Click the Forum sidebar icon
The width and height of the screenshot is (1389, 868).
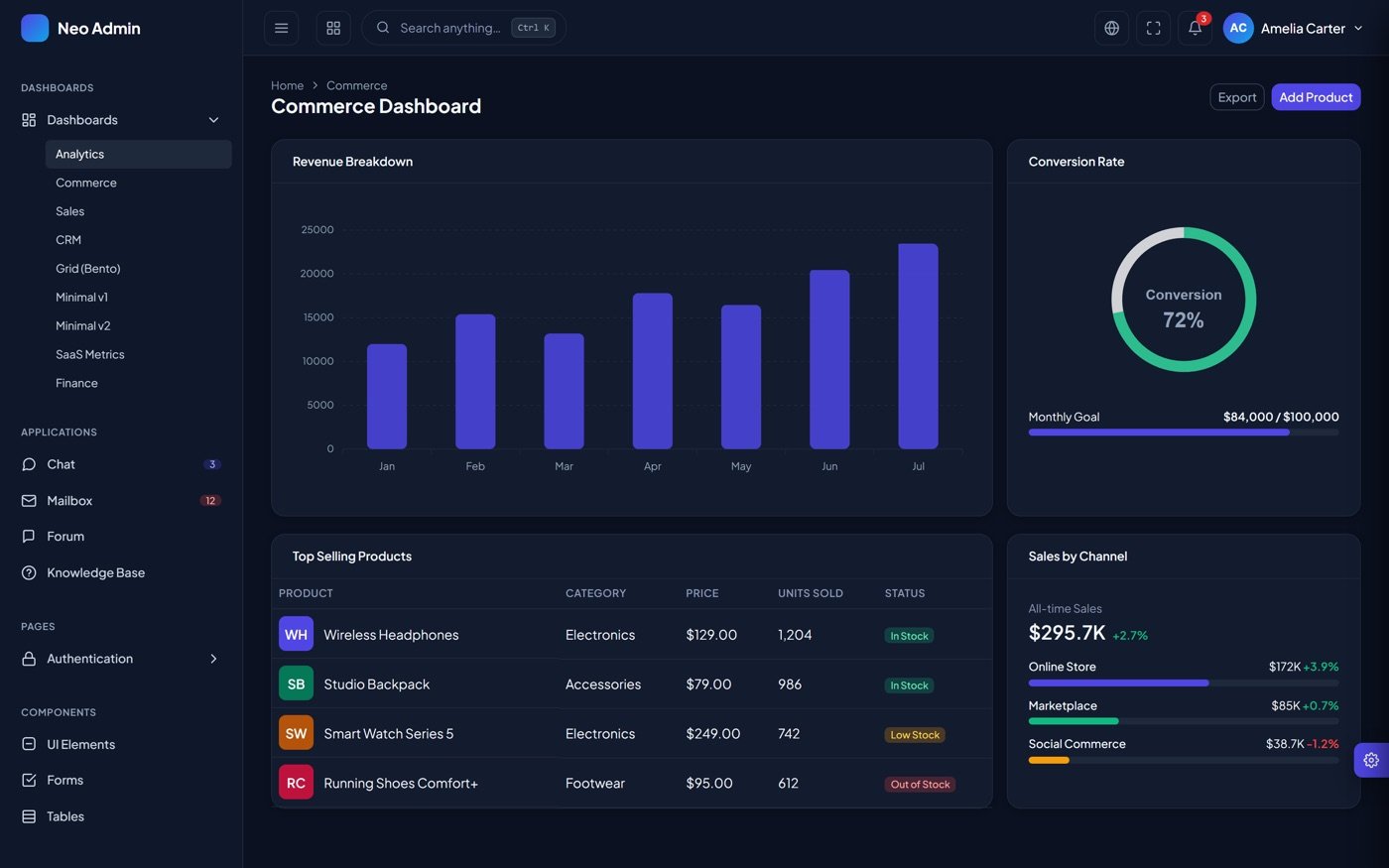click(x=29, y=537)
